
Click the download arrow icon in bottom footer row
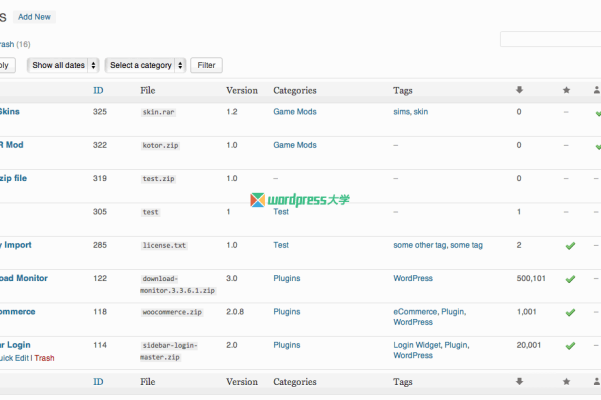519,382
